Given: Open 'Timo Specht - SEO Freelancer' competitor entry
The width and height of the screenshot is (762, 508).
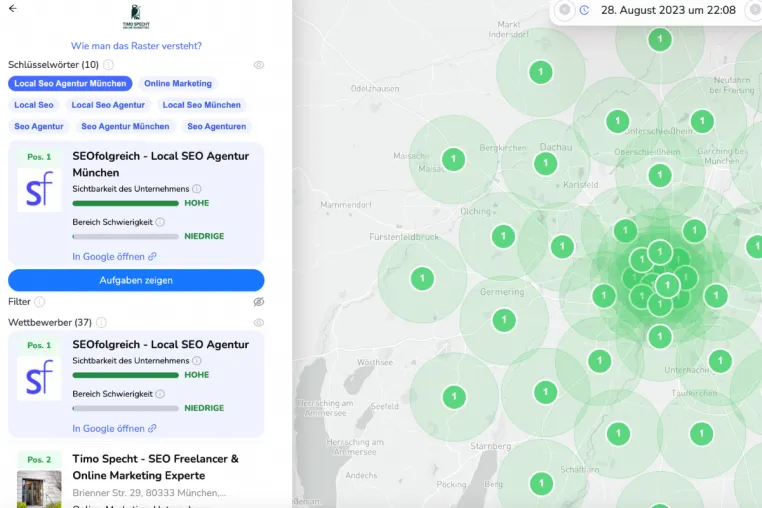Looking at the screenshot, I should (x=156, y=467).
